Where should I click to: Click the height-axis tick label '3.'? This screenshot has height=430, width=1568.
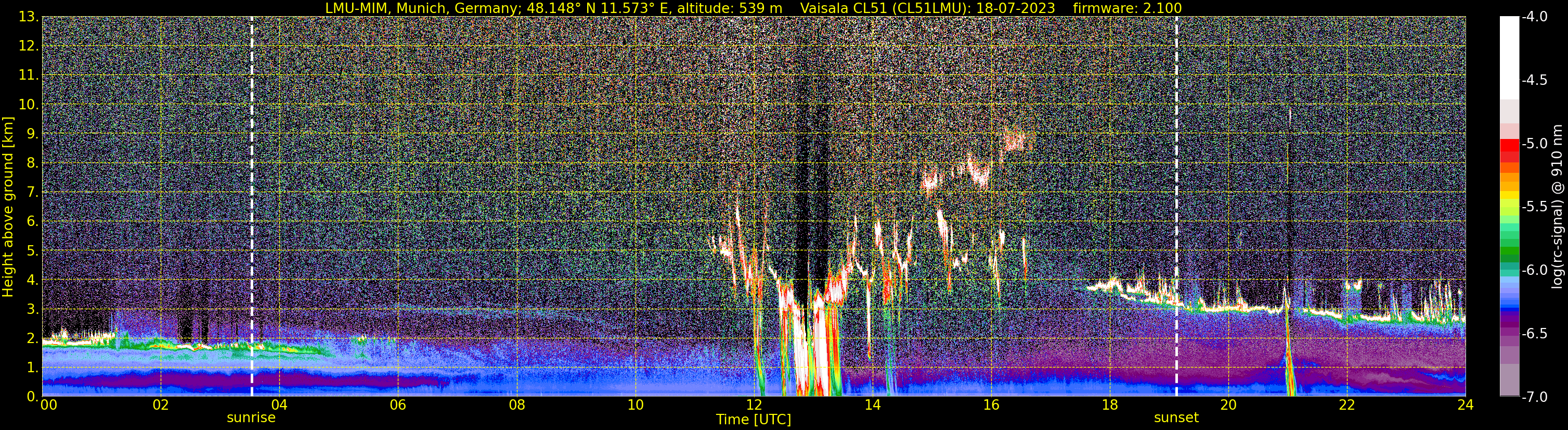(x=32, y=309)
